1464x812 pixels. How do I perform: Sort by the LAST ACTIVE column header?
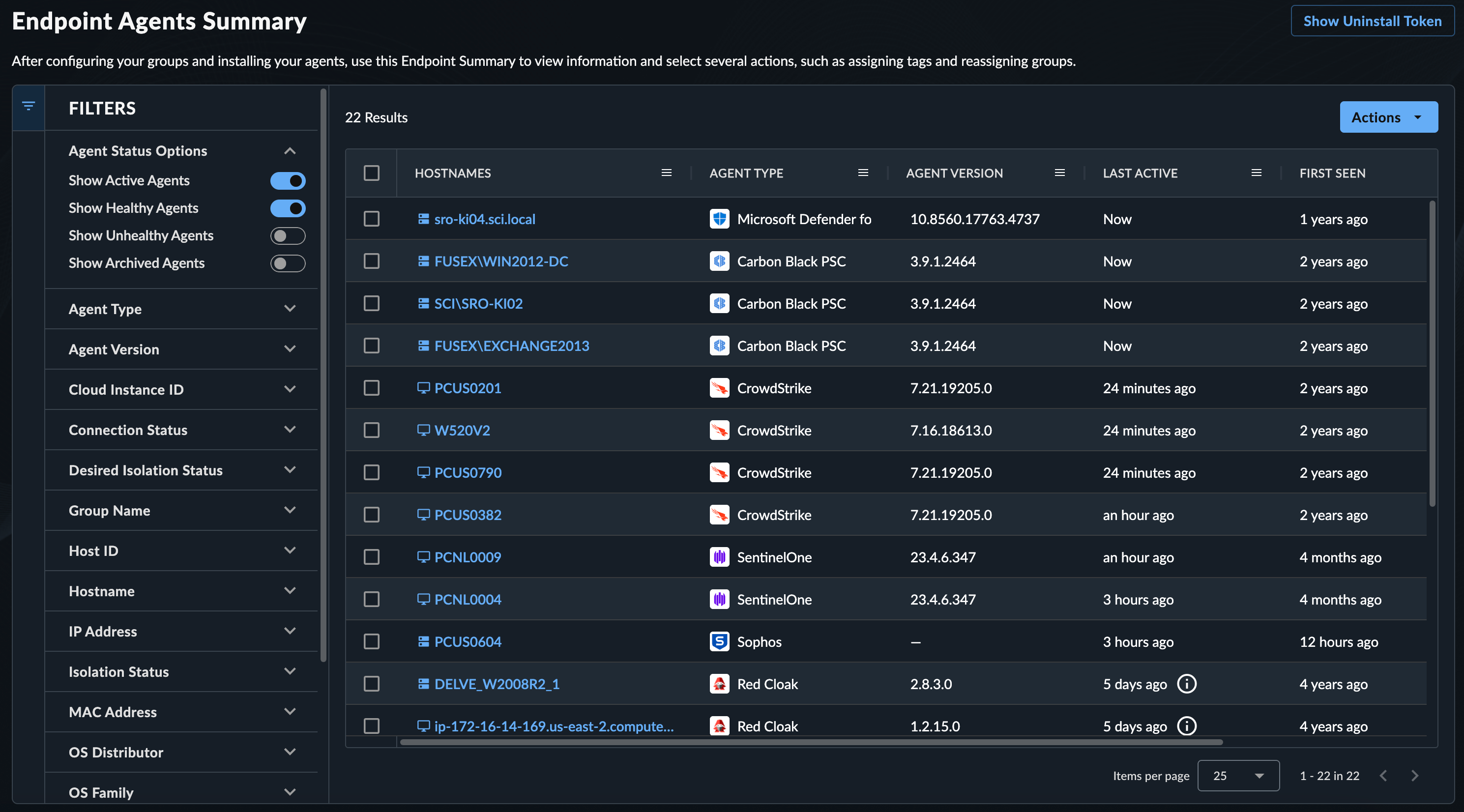click(1140, 173)
